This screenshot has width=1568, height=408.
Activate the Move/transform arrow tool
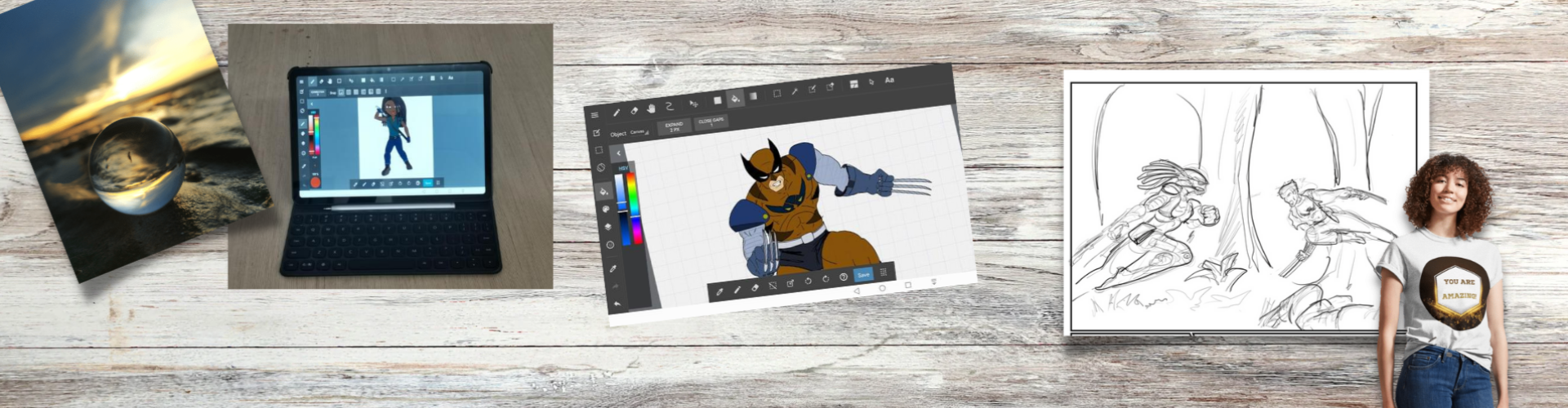pos(693,104)
